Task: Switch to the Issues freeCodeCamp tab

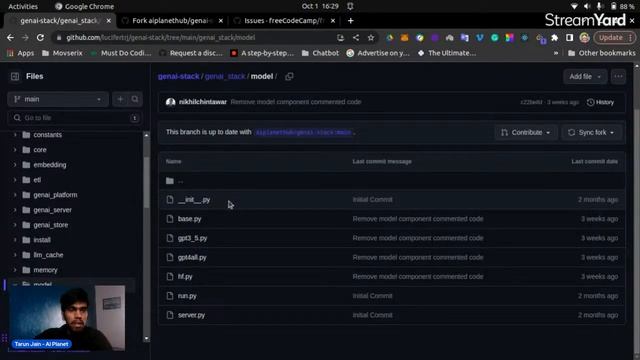Action: 284,21
